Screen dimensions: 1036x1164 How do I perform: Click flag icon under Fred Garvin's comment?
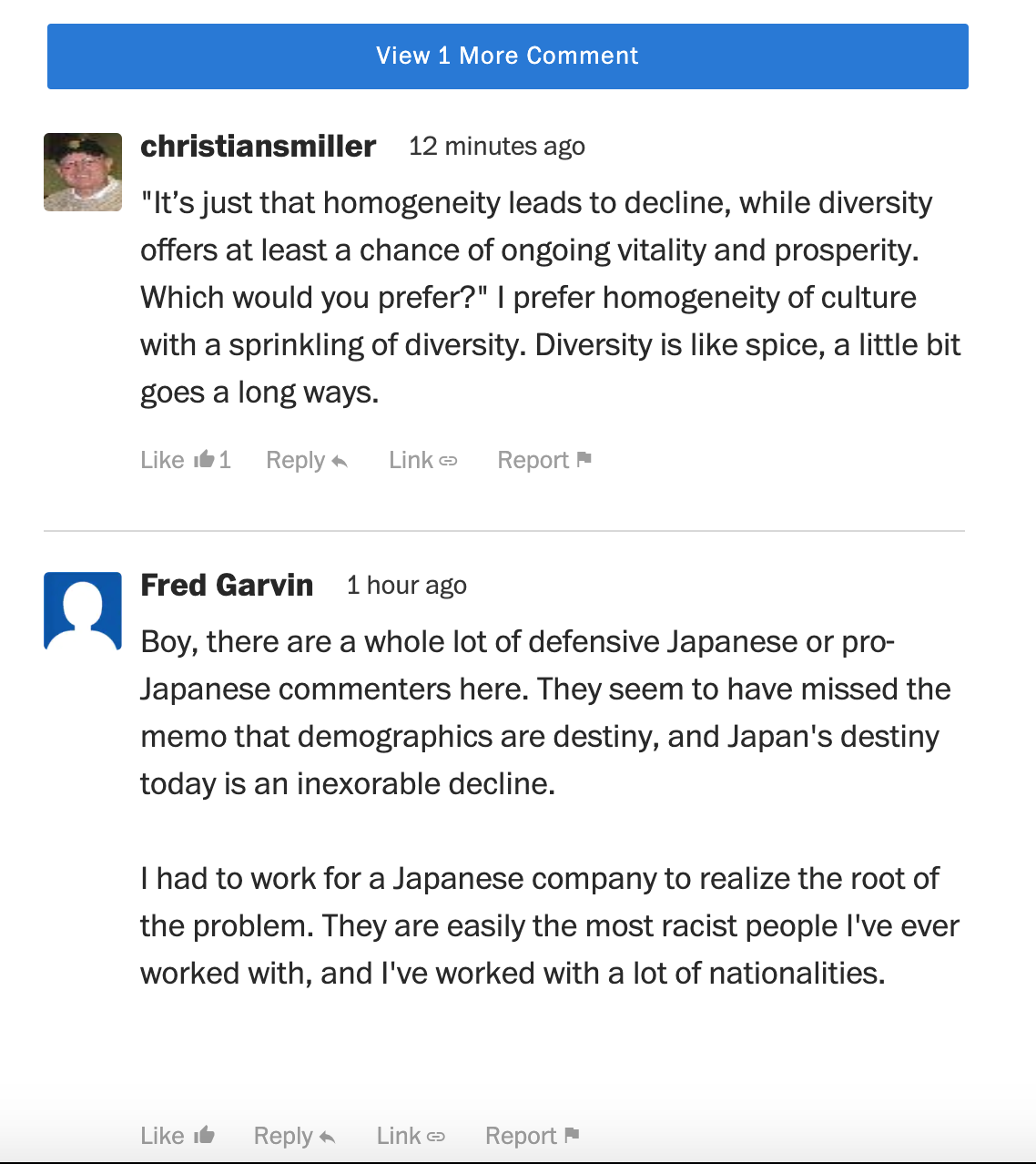pyautogui.click(x=572, y=1135)
